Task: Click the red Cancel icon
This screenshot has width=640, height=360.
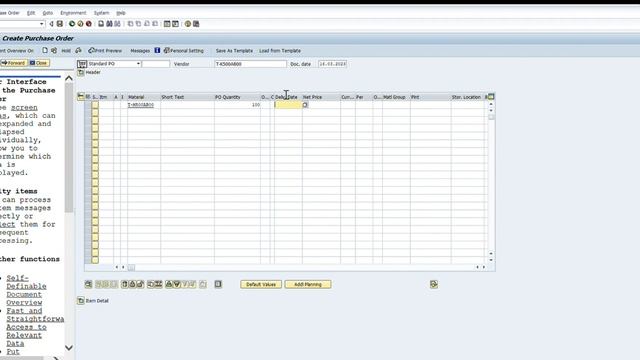Action: click(x=89, y=24)
